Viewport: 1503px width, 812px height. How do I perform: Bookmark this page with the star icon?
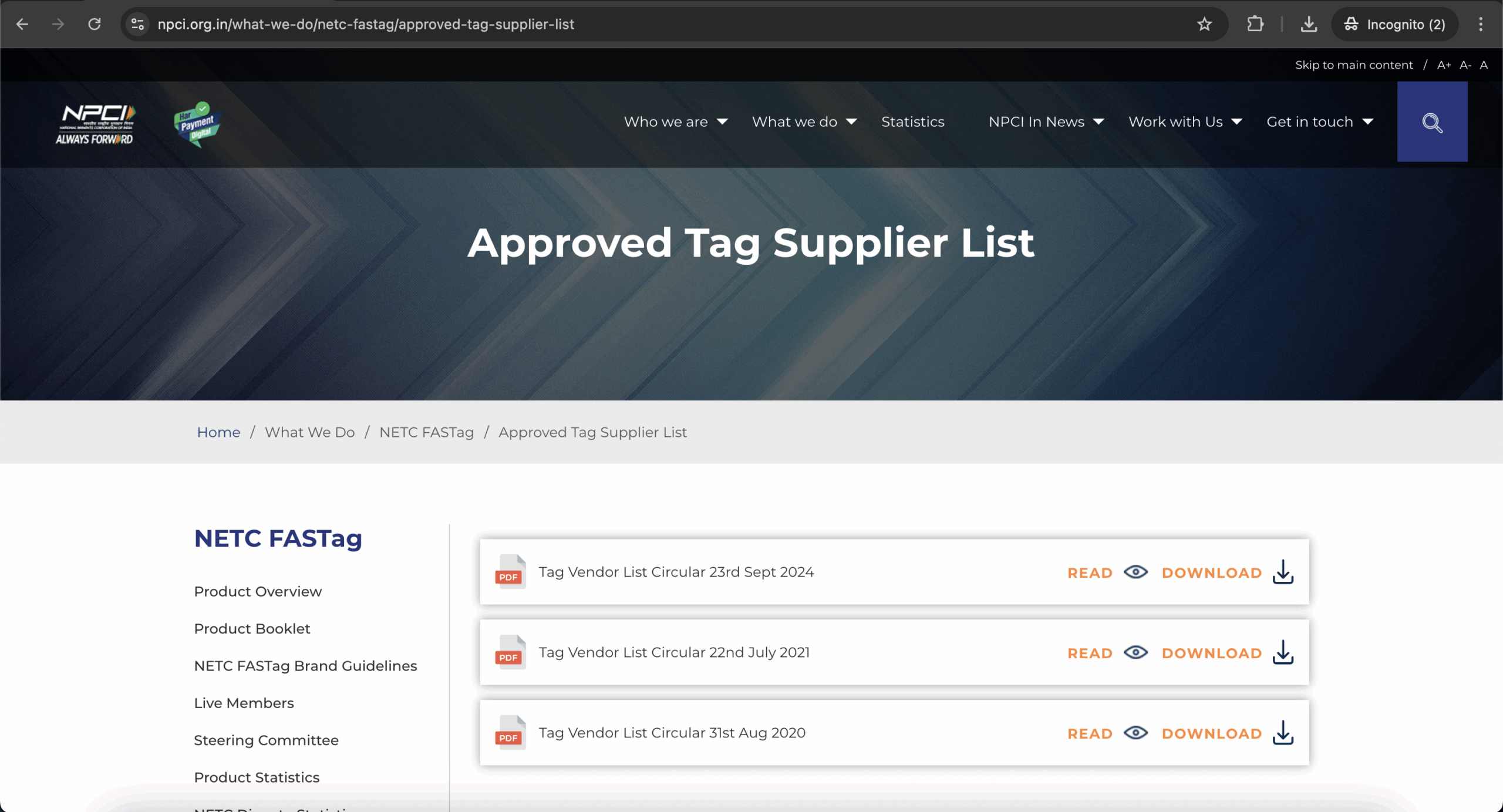[1204, 24]
